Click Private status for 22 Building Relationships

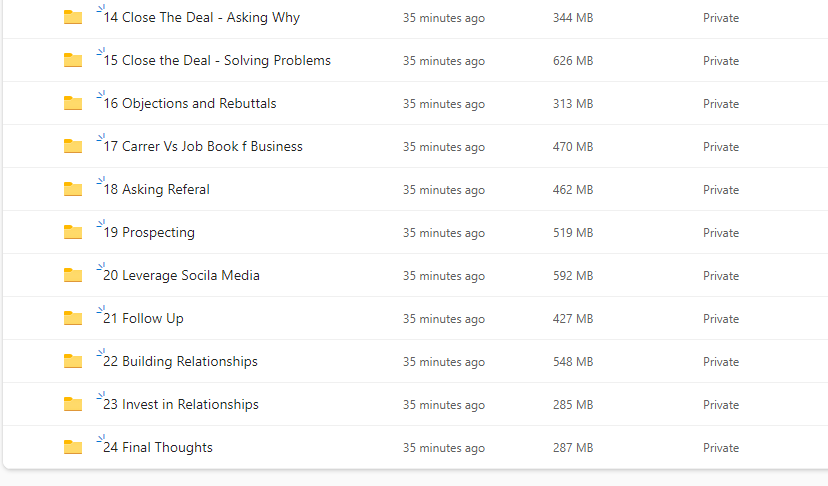(721, 362)
